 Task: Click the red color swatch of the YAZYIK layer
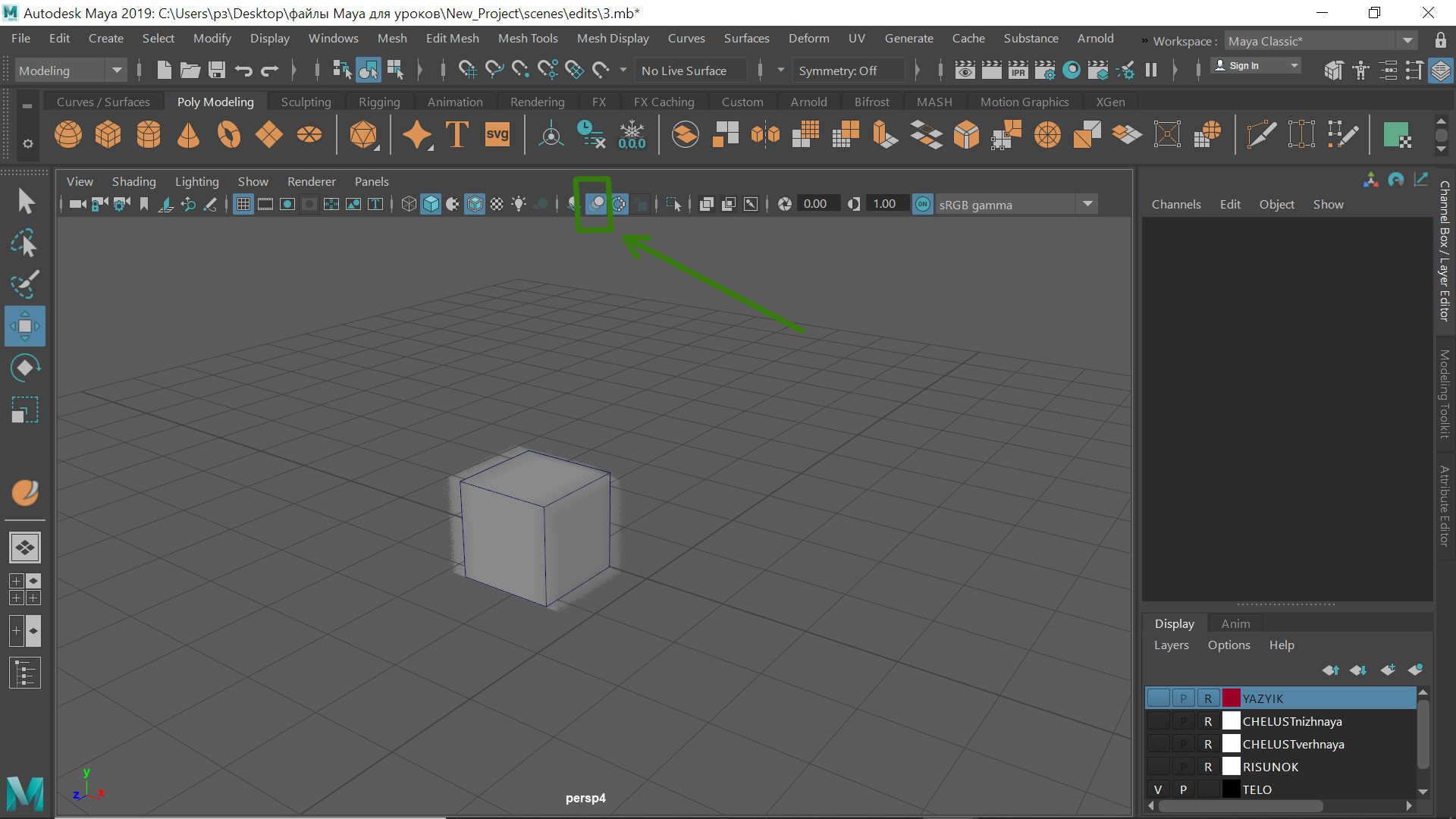[x=1231, y=698]
